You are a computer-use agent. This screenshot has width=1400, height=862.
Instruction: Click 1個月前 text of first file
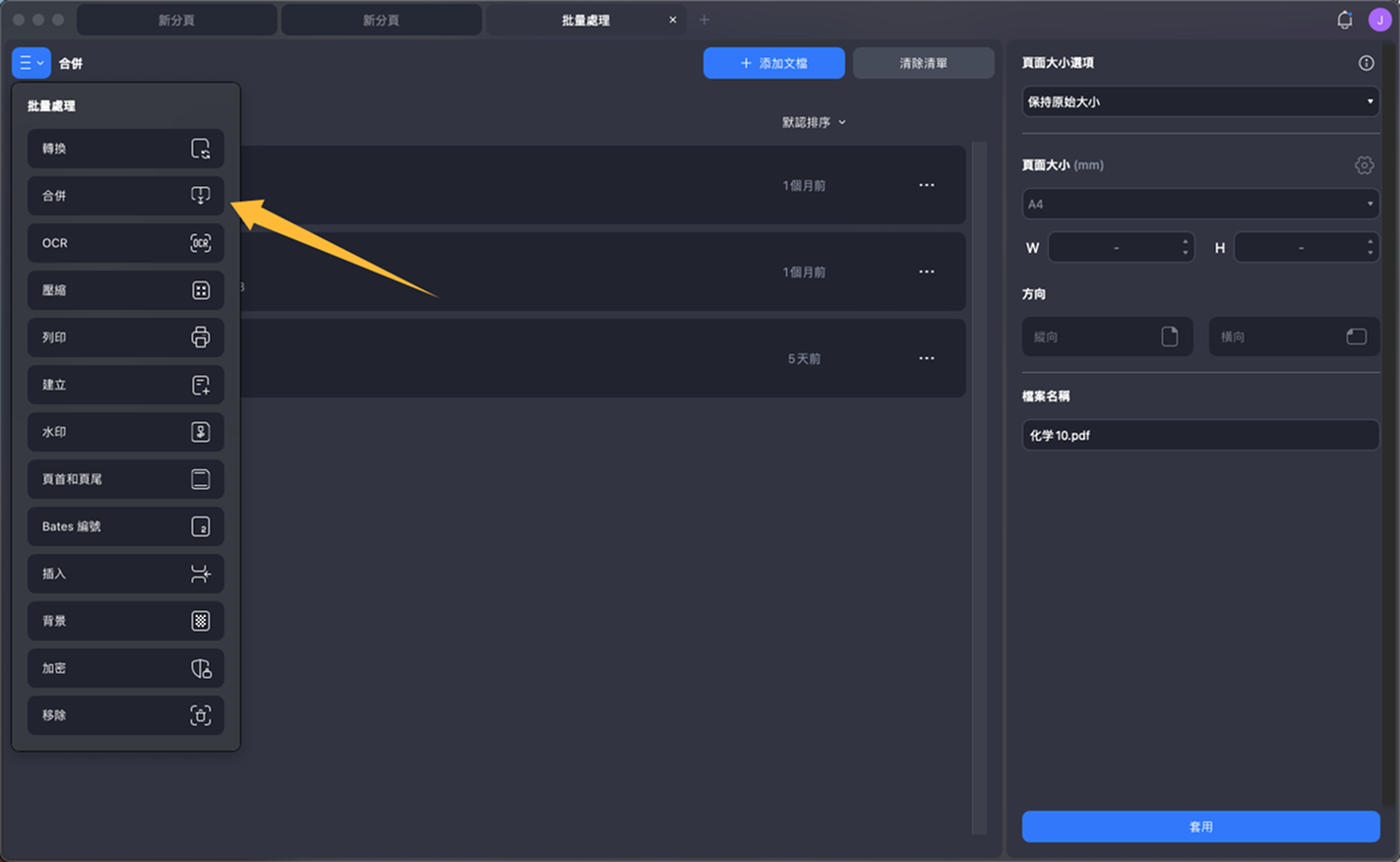click(x=804, y=185)
